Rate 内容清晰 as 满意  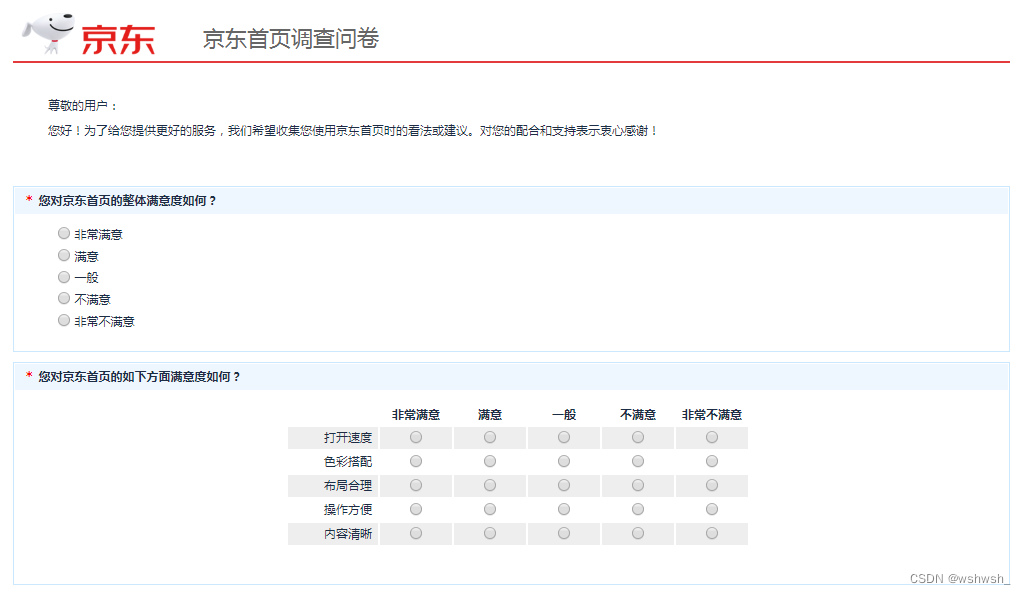[489, 533]
